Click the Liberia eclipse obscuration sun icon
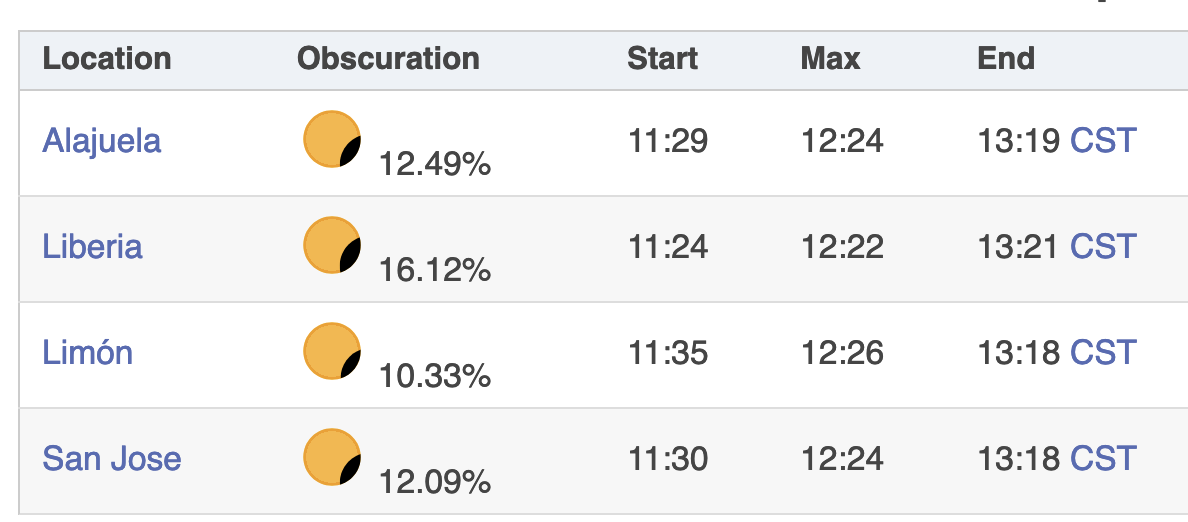 (x=331, y=246)
